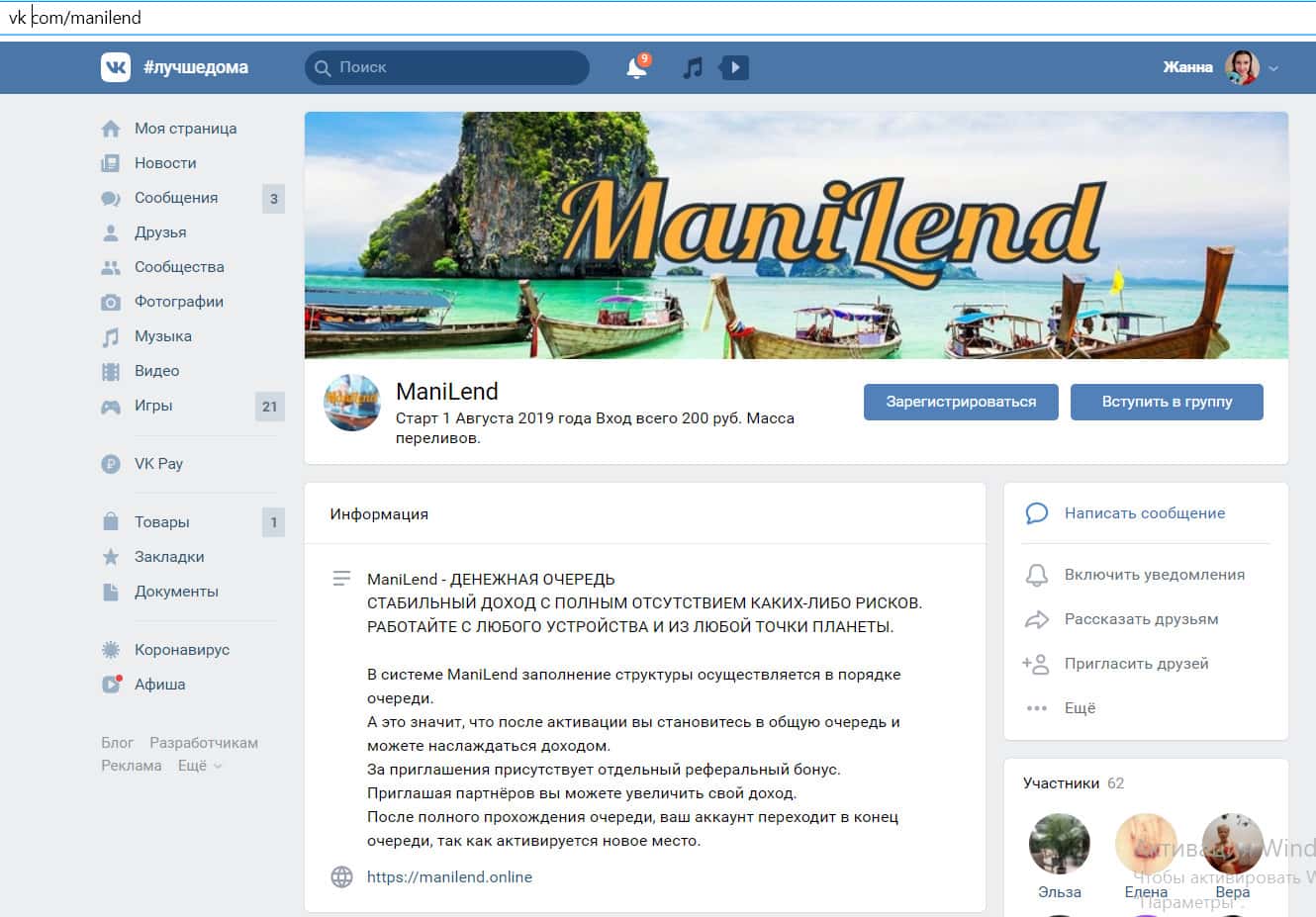Open Сообщества section
The height and width of the screenshot is (917, 1316).
179,267
